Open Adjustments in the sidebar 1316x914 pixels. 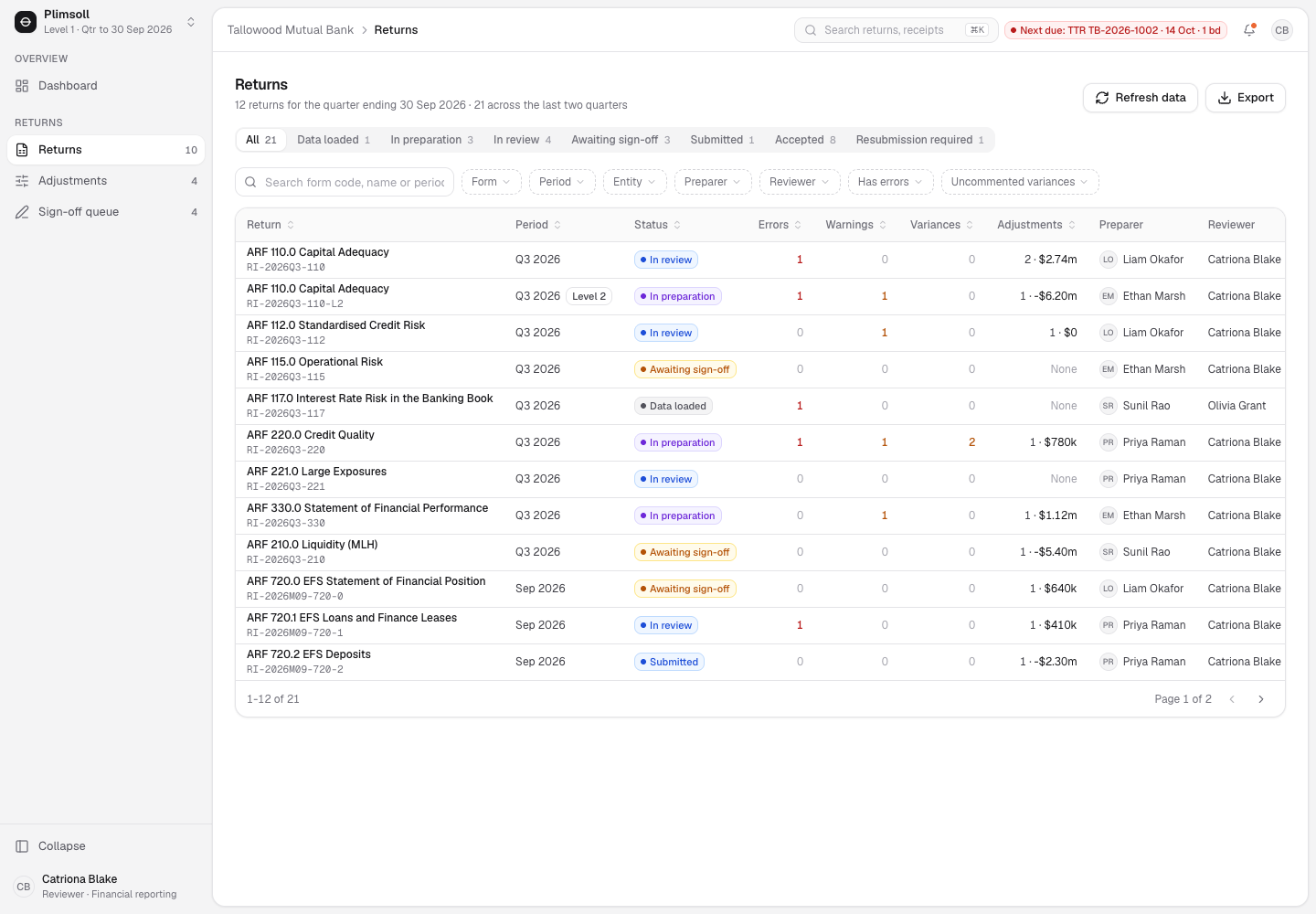click(106, 181)
